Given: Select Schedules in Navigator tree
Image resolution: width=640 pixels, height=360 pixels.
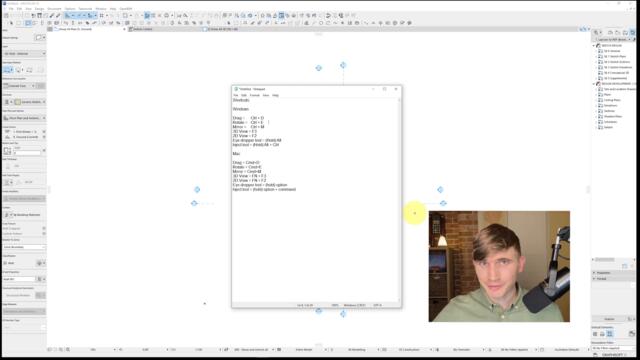Looking at the screenshot, I should [x=611, y=122].
